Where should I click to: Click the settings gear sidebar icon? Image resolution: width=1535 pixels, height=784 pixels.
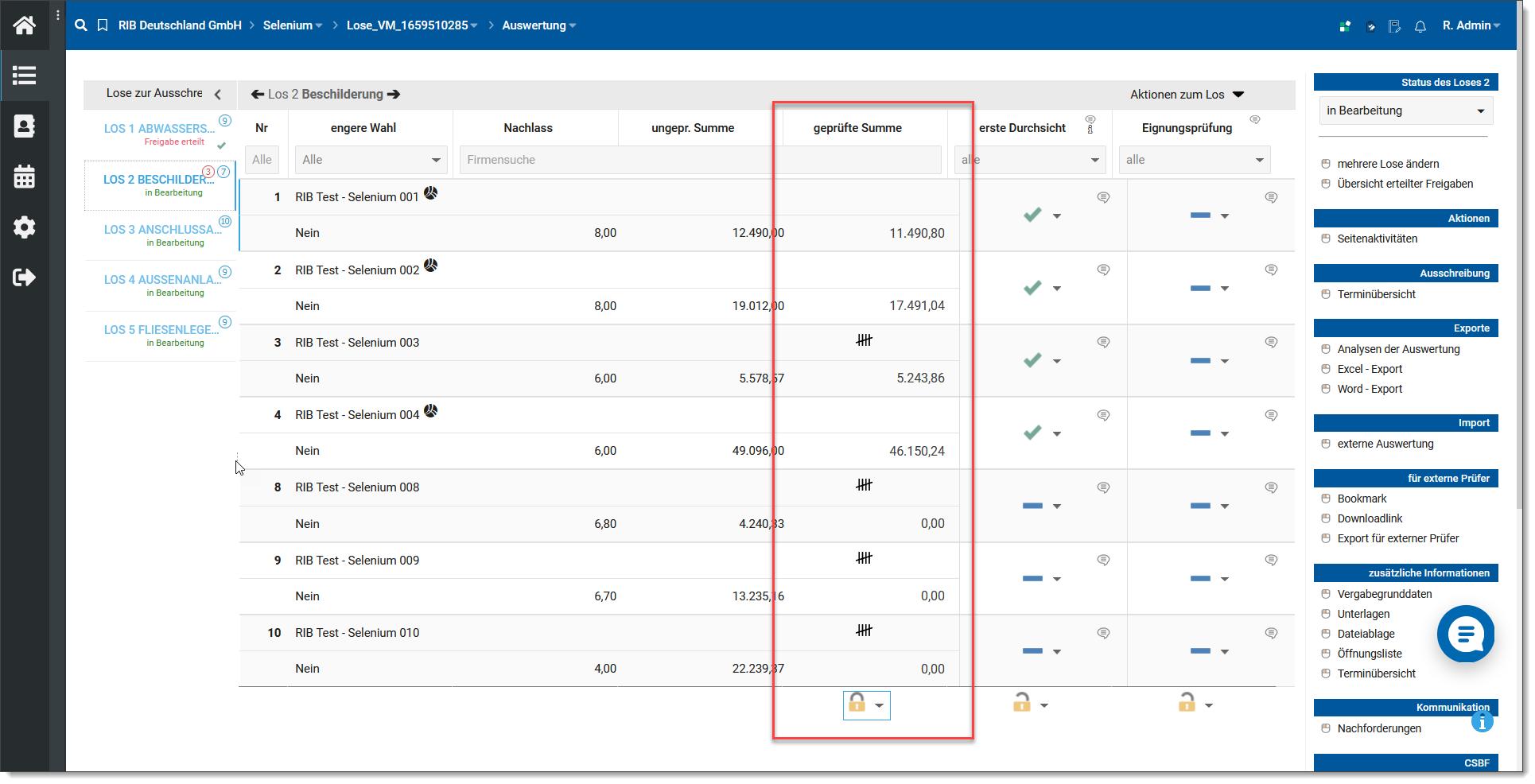(24, 227)
